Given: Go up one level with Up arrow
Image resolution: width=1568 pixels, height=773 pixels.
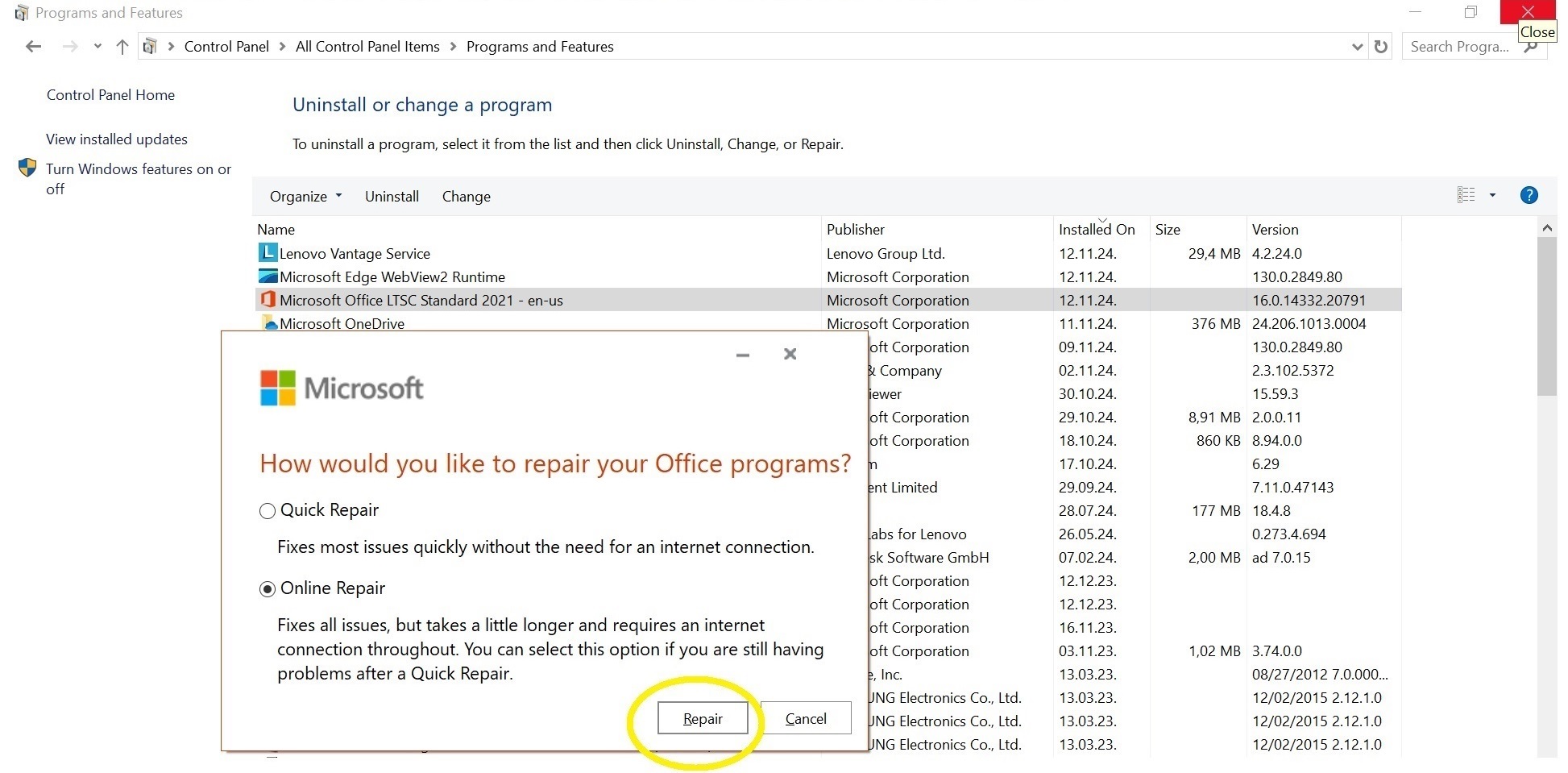Looking at the screenshot, I should tap(122, 47).
